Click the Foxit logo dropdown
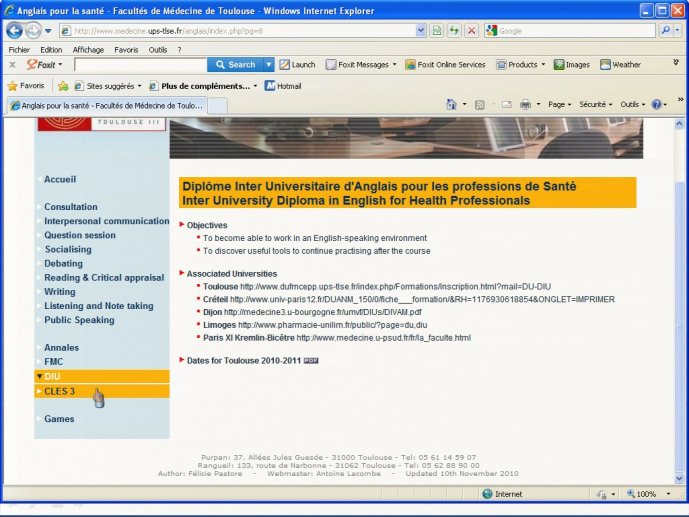689x517 pixels. (x=44, y=65)
